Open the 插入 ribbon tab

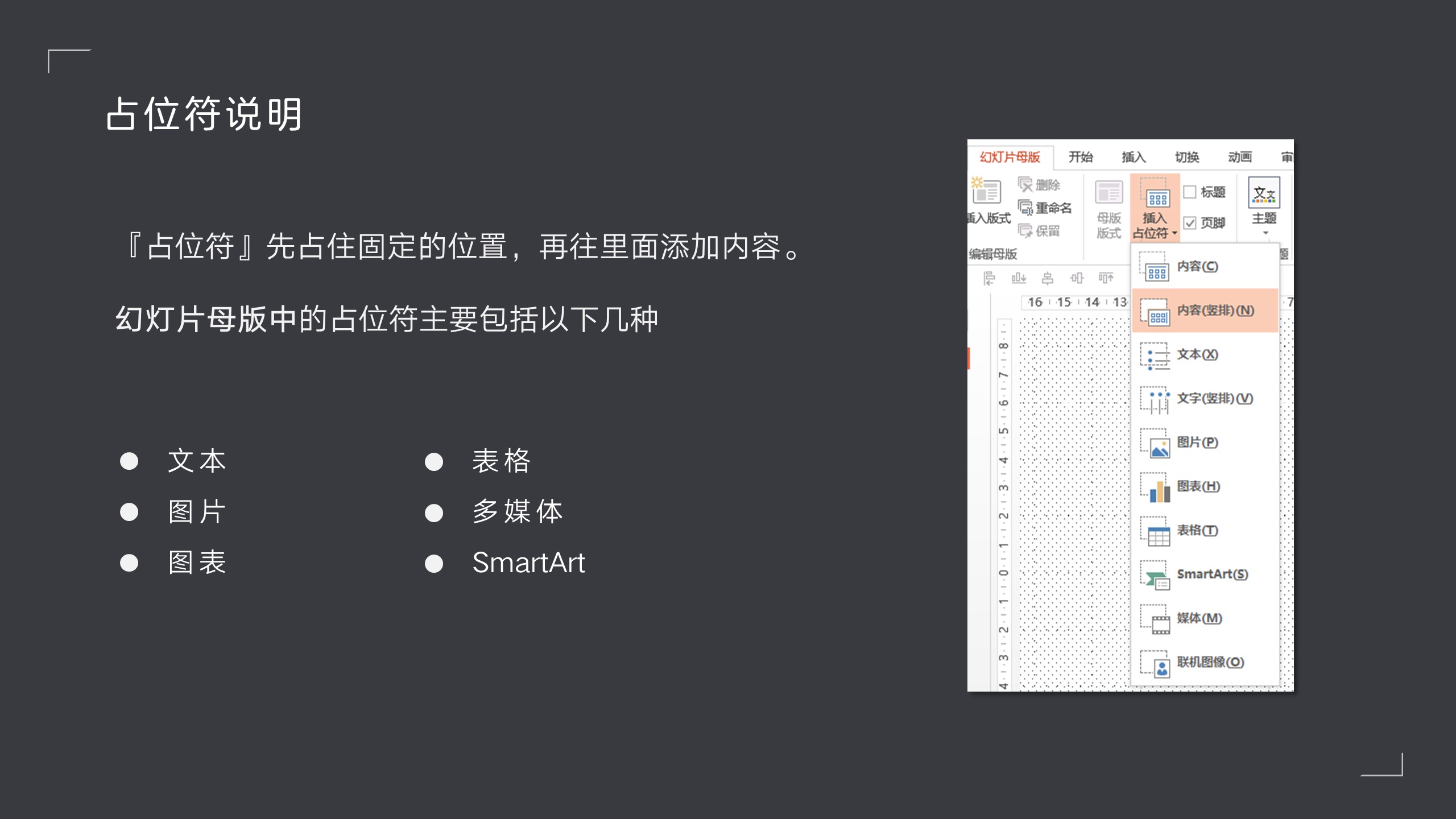(1133, 157)
